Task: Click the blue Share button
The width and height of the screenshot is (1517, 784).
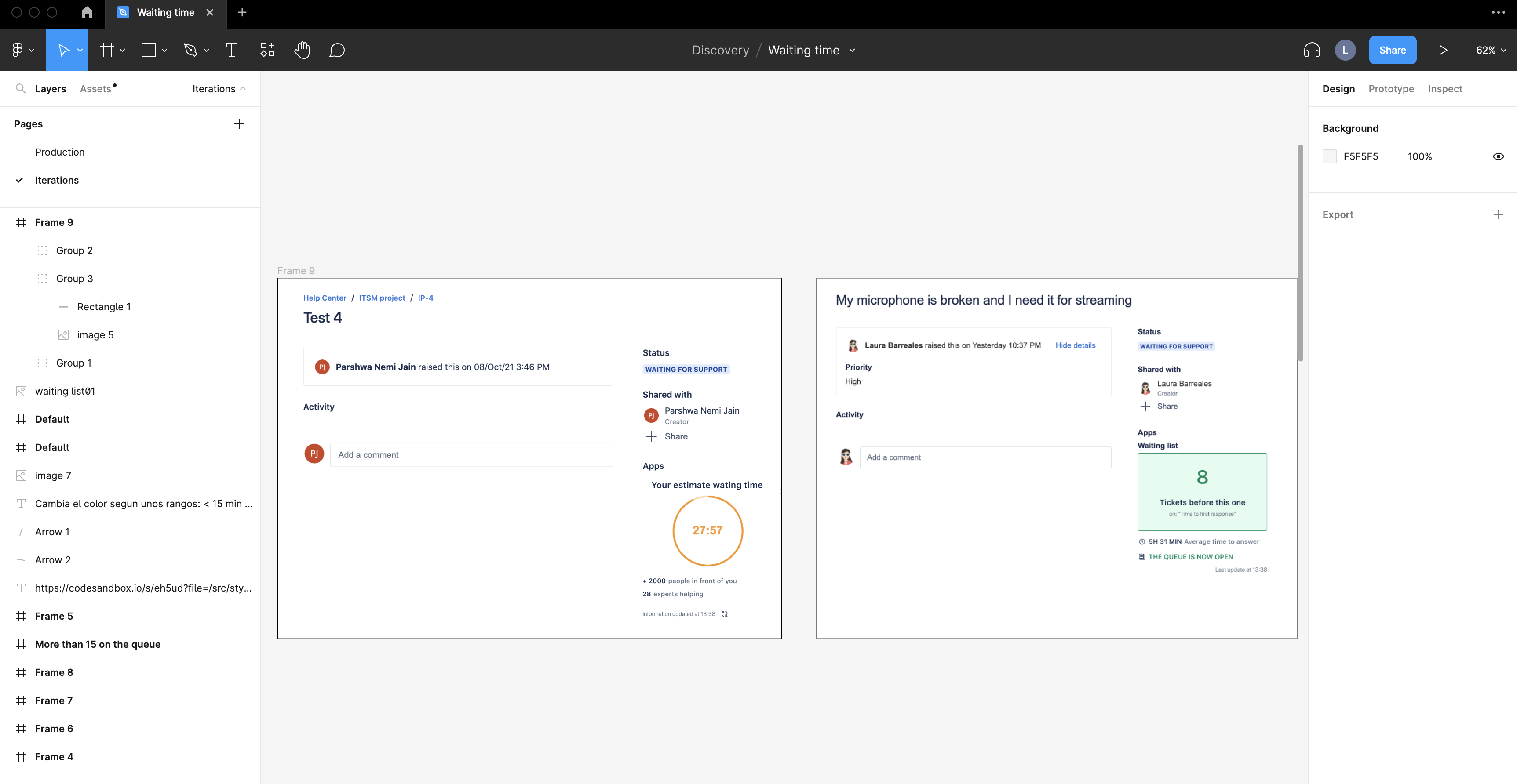Action: (1393, 50)
